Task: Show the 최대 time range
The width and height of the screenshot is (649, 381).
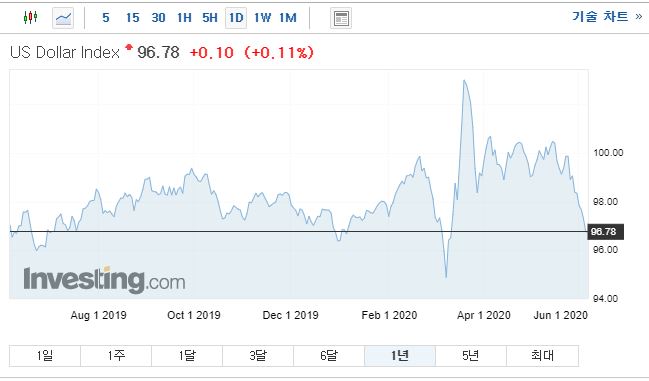Action: pos(543,356)
